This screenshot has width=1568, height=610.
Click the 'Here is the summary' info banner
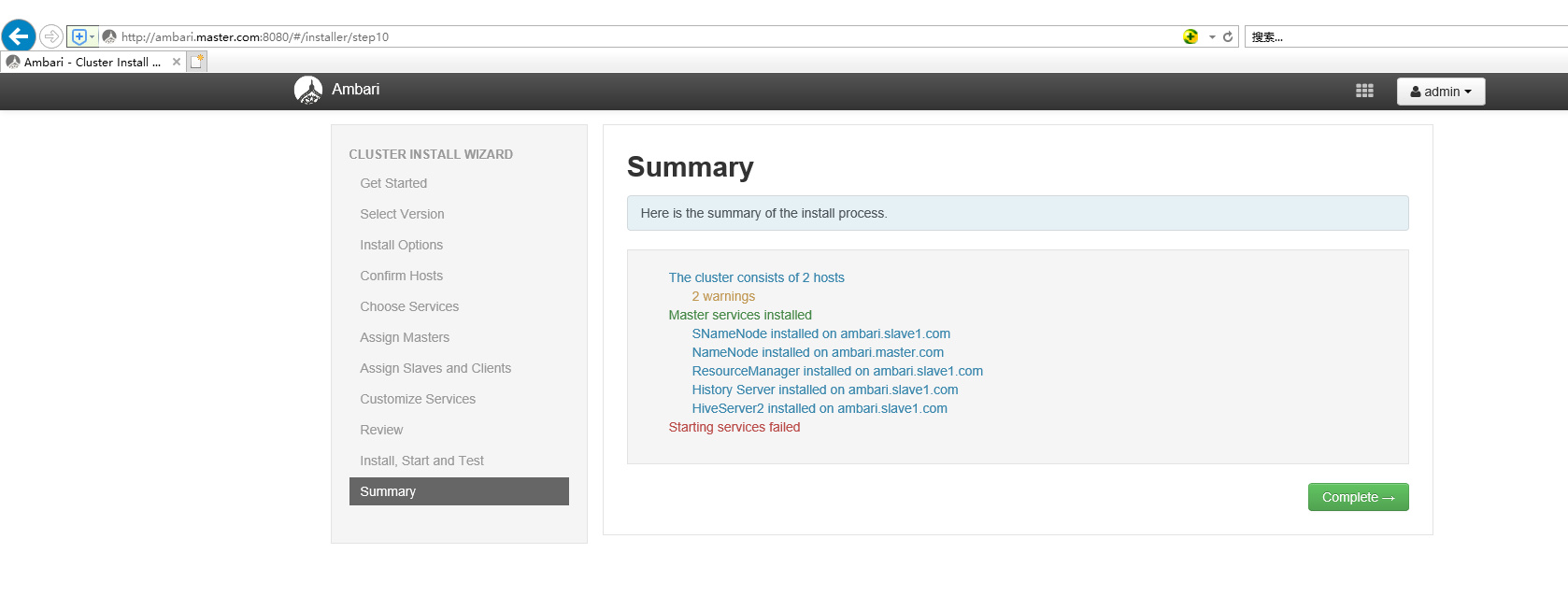[1018, 213]
